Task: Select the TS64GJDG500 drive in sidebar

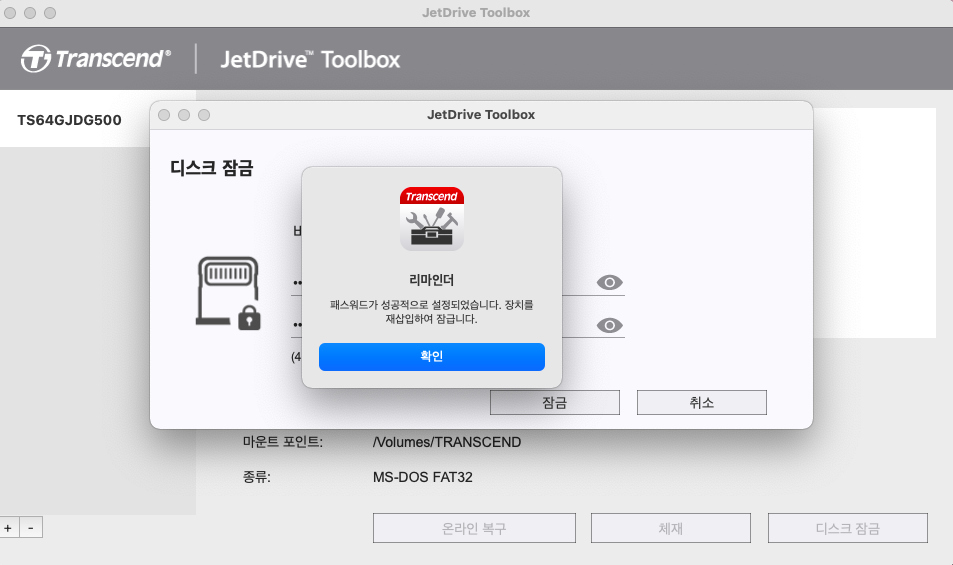Action: (69, 120)
